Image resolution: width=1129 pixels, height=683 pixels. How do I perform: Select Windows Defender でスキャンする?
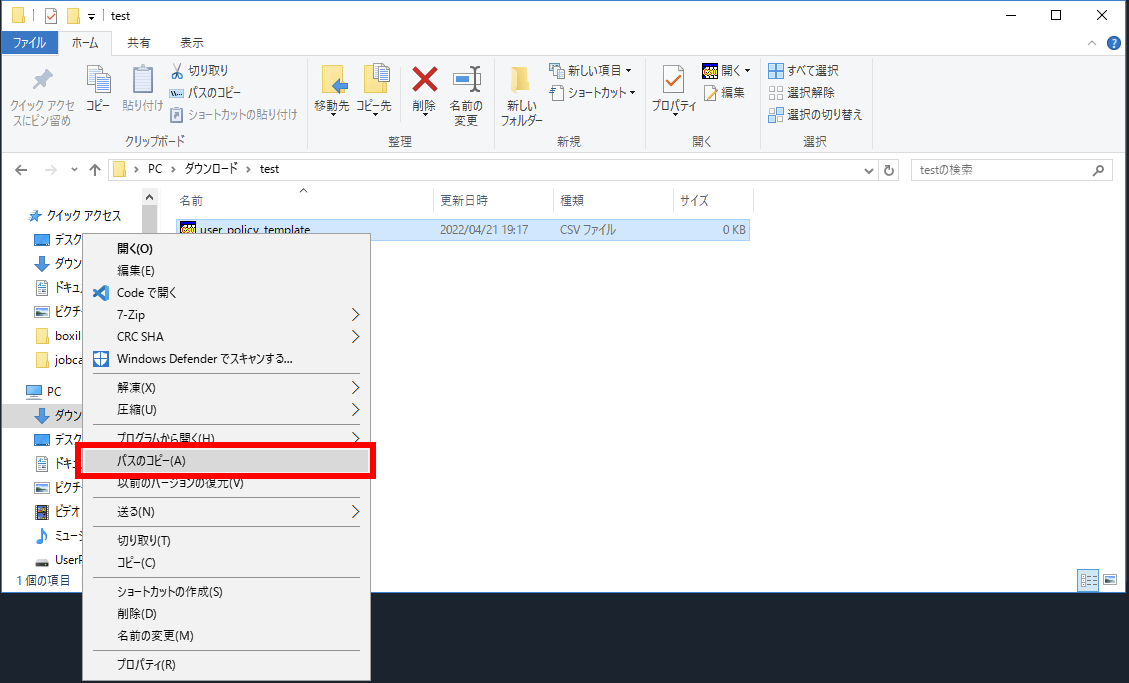(227, 358)
